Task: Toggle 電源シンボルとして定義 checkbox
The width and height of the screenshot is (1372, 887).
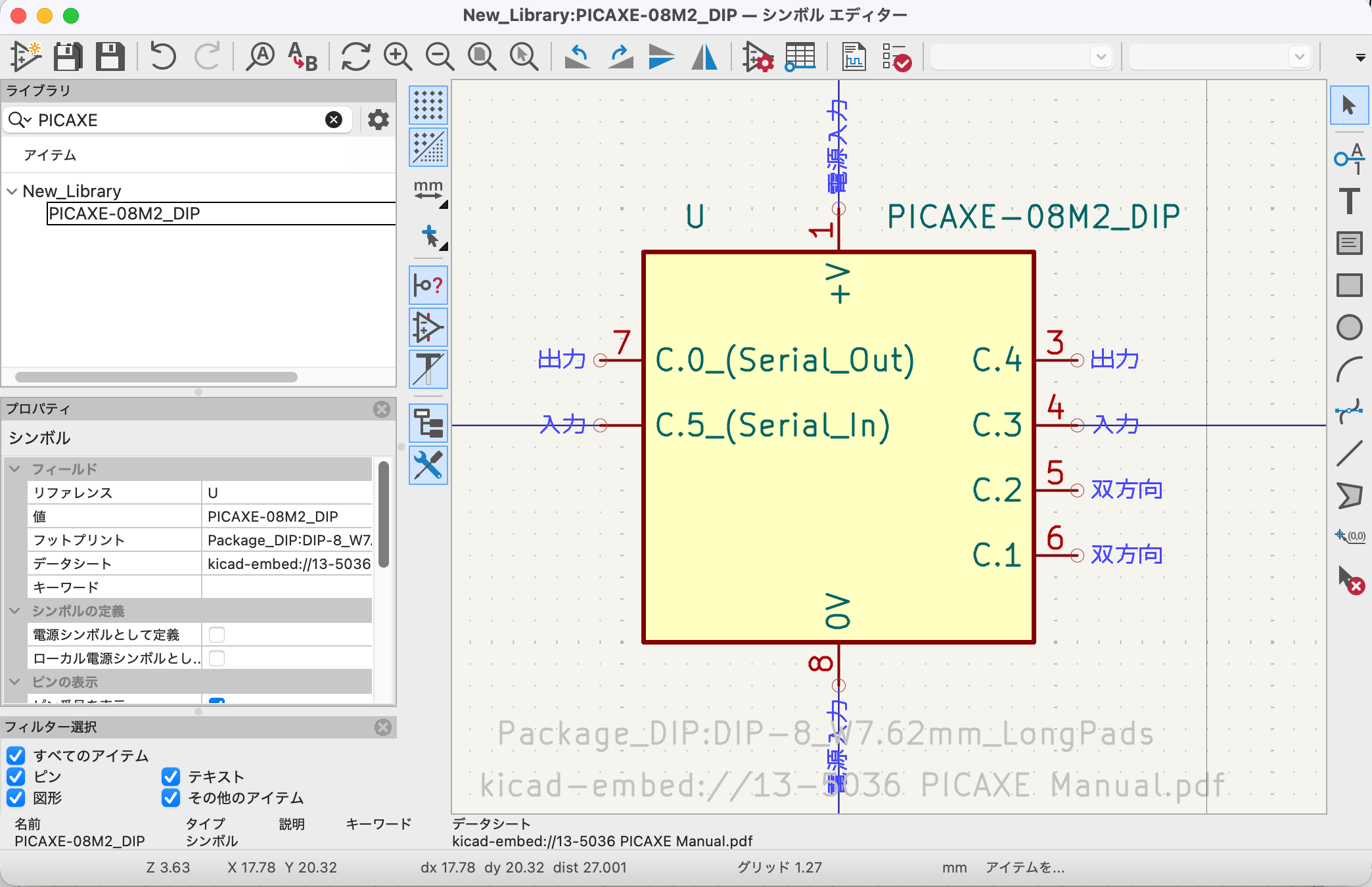Action: (x=217, y=635)
